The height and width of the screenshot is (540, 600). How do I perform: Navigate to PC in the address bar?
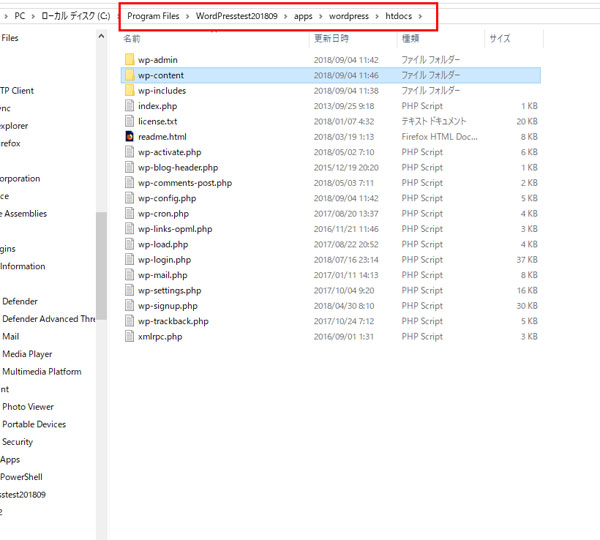[20, 16]
